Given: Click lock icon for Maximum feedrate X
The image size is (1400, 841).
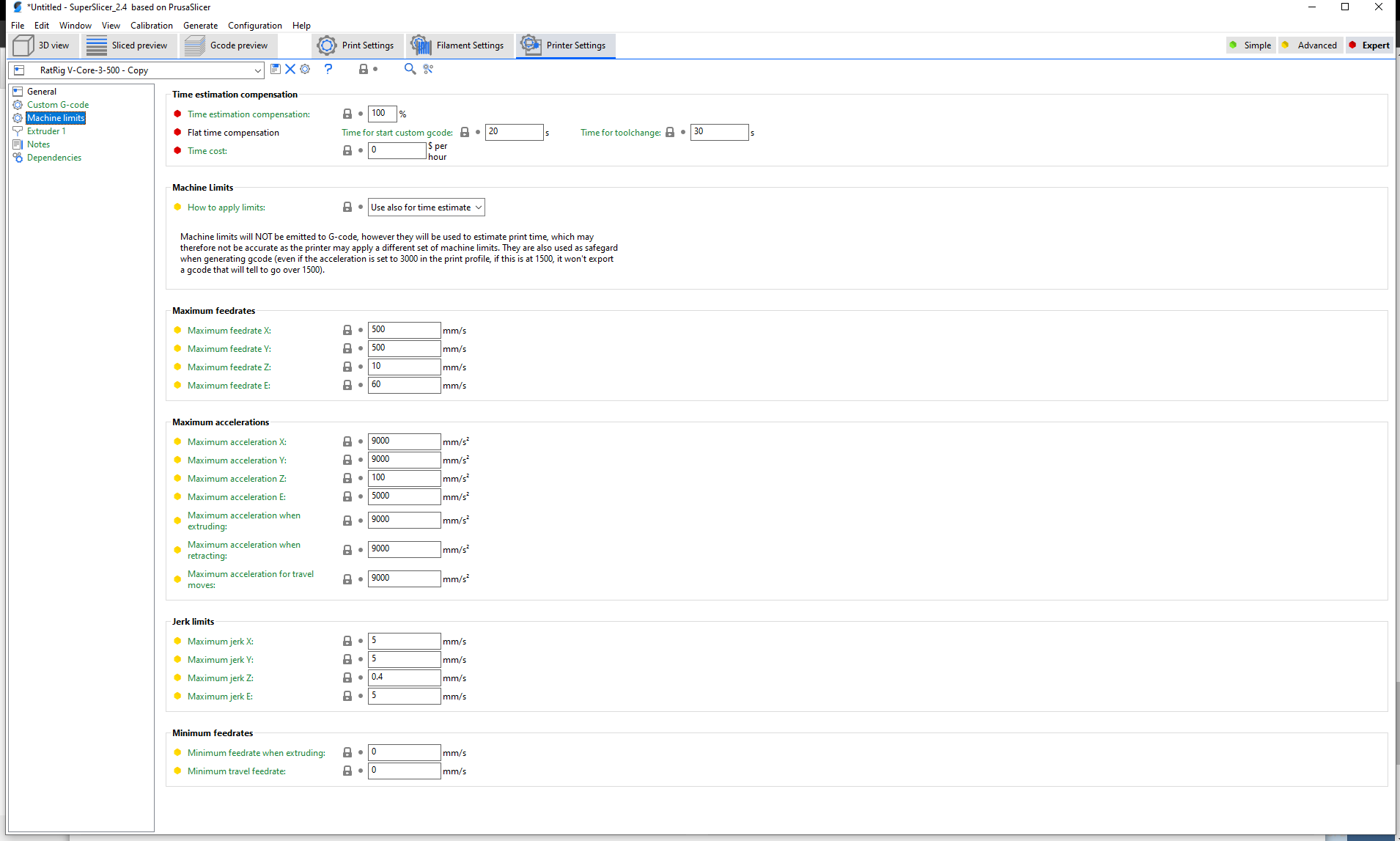Looking at the screenshot, I should point(347,331).
